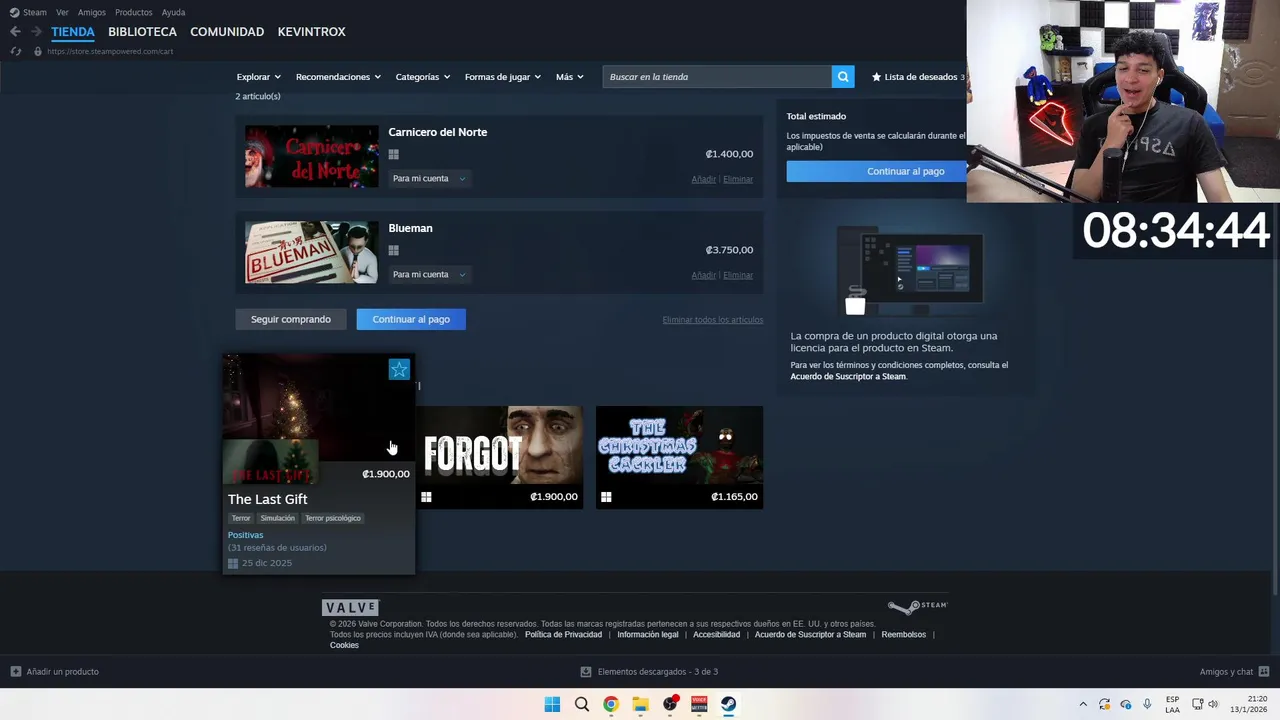
Task: Click the Steam taskbar icon
Action: click(x=728, y=704)
